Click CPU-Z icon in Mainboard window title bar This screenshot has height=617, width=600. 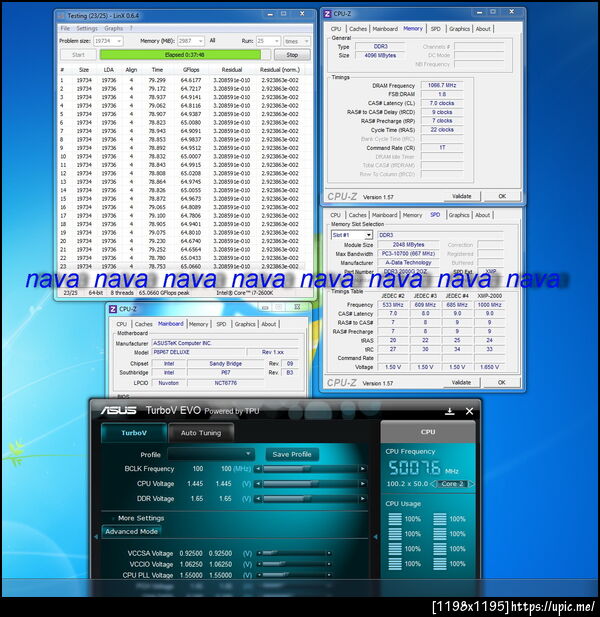pos(113,309)
